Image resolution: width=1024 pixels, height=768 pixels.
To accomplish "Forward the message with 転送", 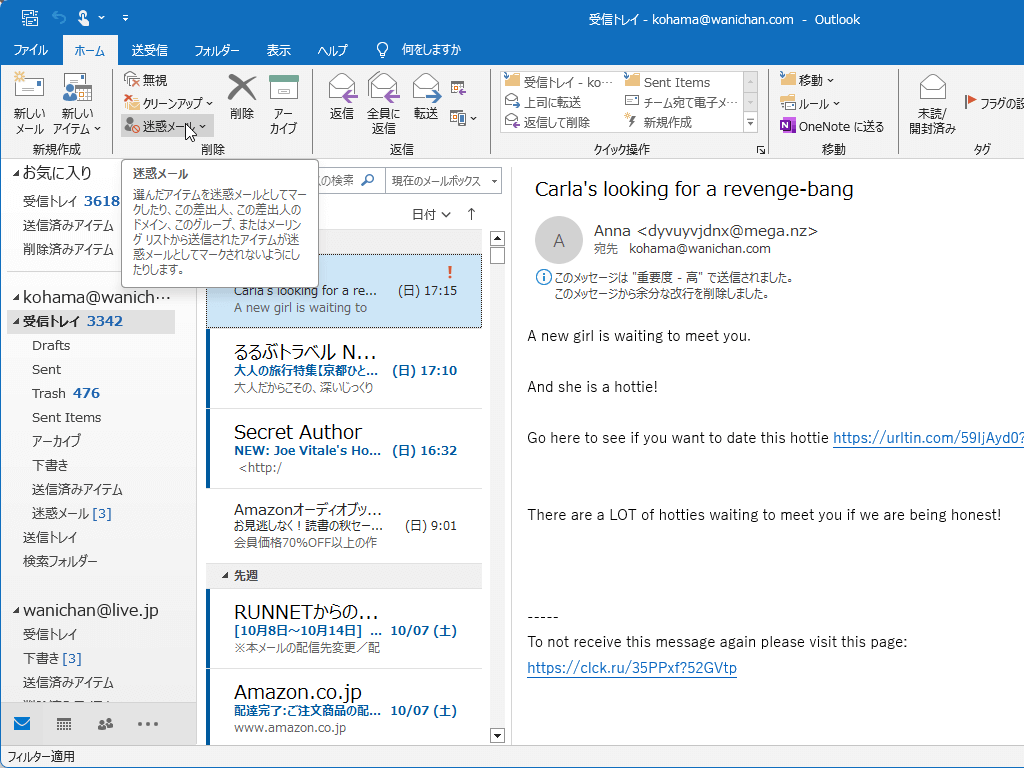I will [426, 97].
